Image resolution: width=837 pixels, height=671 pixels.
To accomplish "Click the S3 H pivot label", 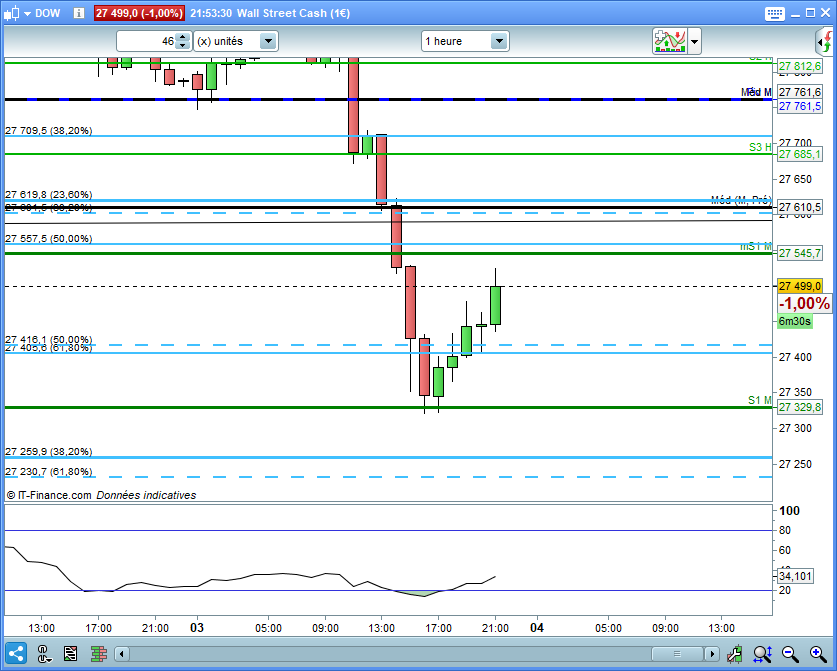I will [760, 147].
